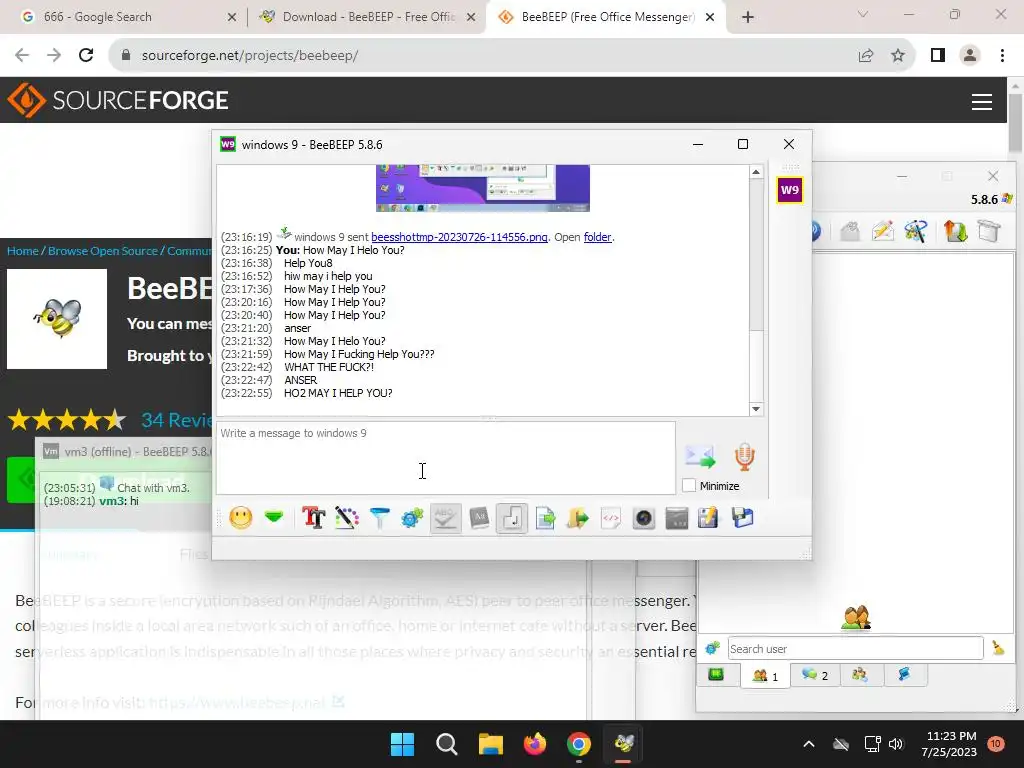
Task: Click the broom clear search icon
Action: coord(998,648)
